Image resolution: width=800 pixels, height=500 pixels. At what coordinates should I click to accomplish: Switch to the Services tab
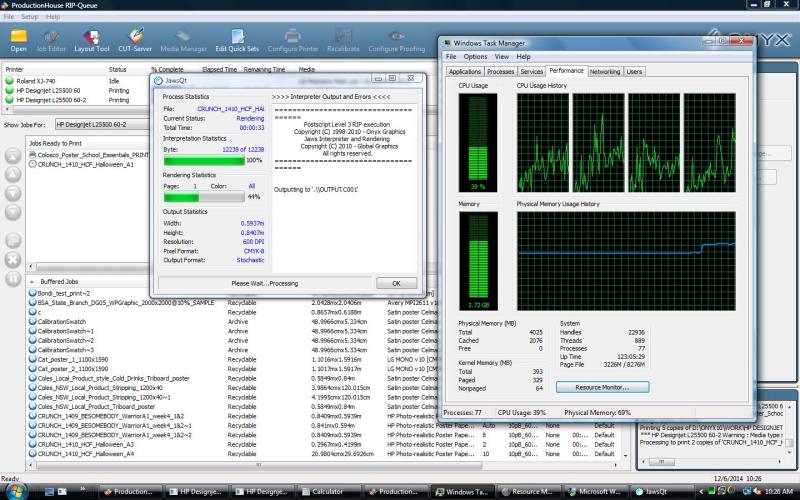coord(531,71)
